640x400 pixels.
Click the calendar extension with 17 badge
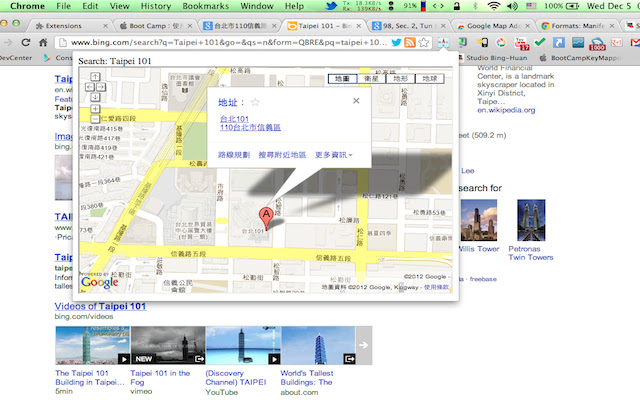pos(521,43)
